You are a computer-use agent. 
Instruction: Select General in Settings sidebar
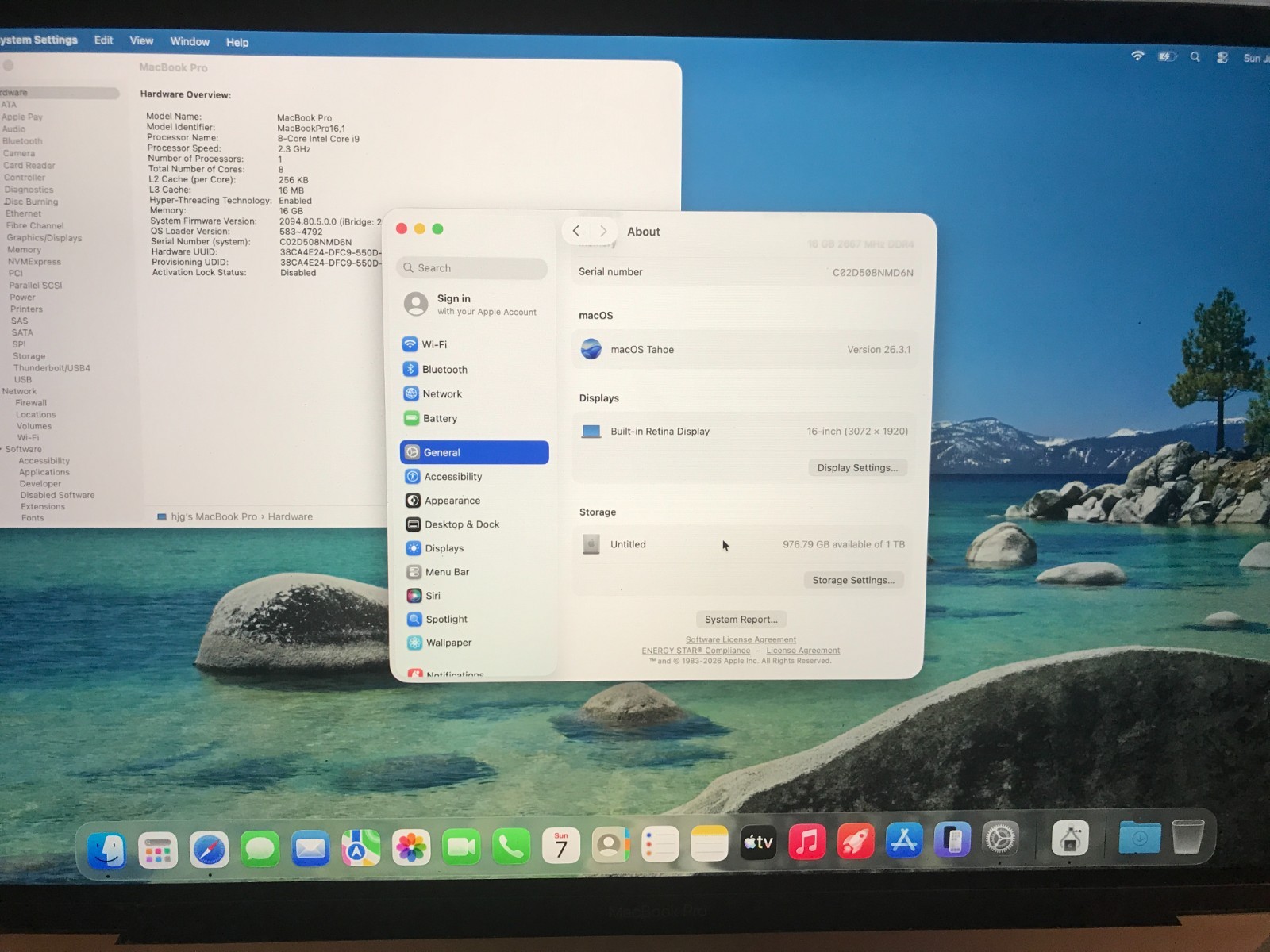474,452
